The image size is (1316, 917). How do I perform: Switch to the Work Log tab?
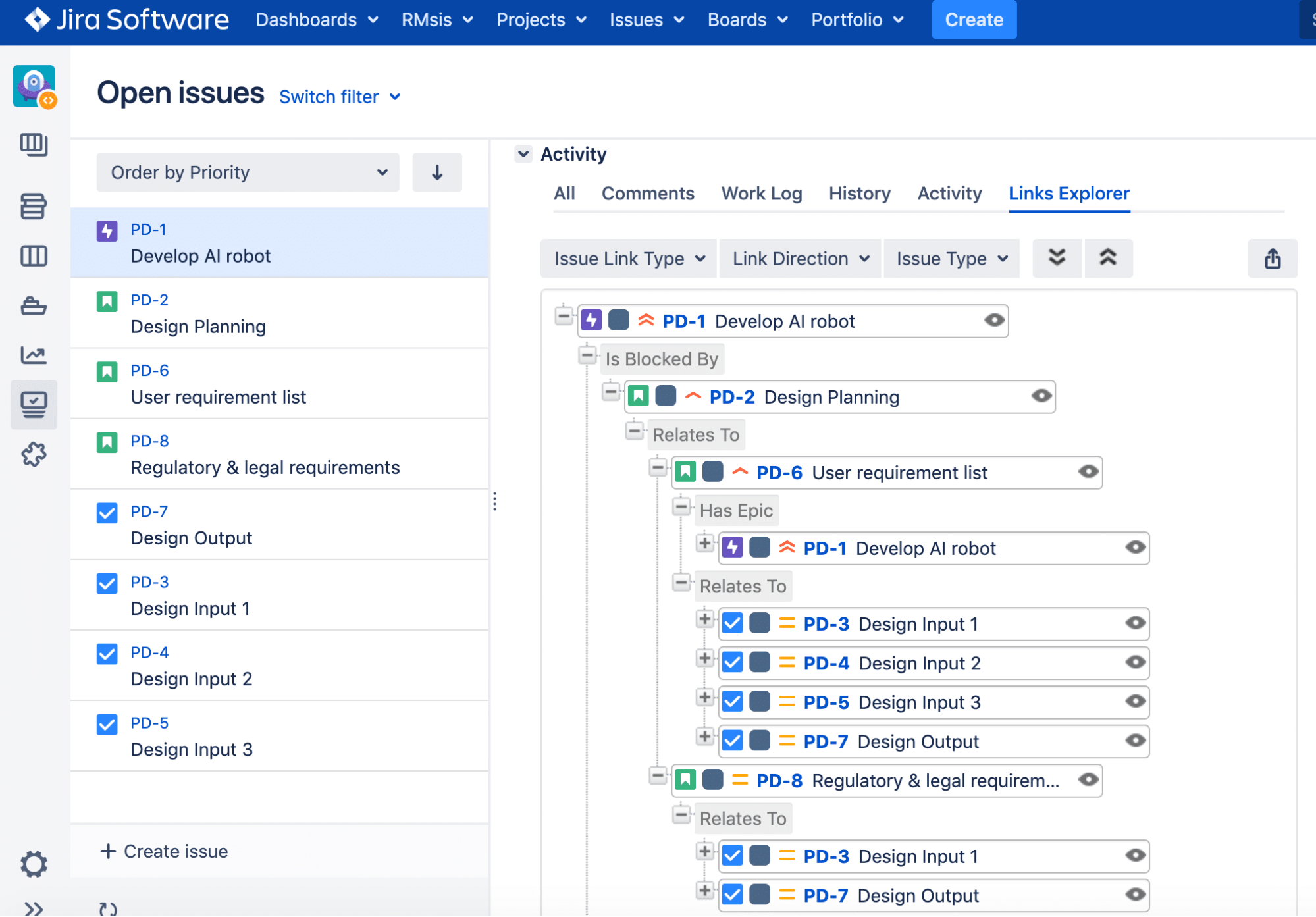(761, 194)
